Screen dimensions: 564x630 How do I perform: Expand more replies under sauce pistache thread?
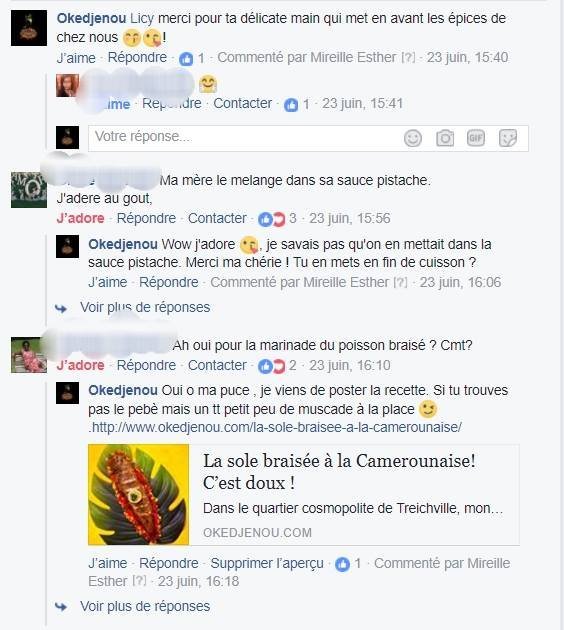(x=145, y=307)
